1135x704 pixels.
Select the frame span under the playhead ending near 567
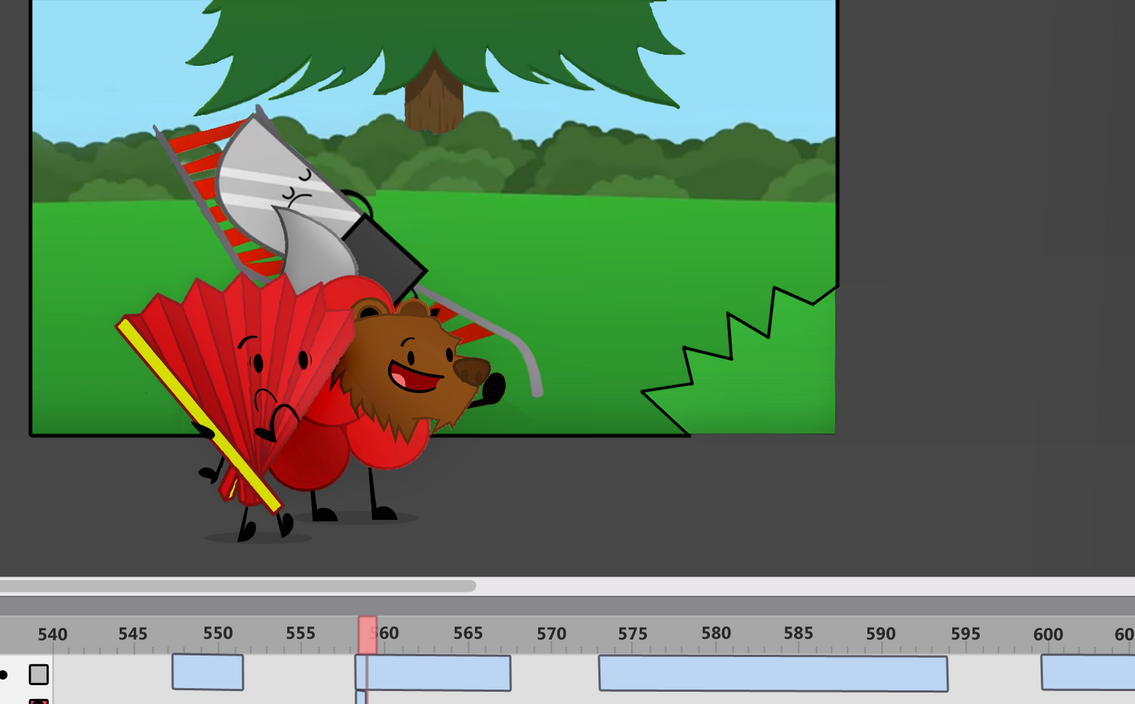click(x=433, y=673)
